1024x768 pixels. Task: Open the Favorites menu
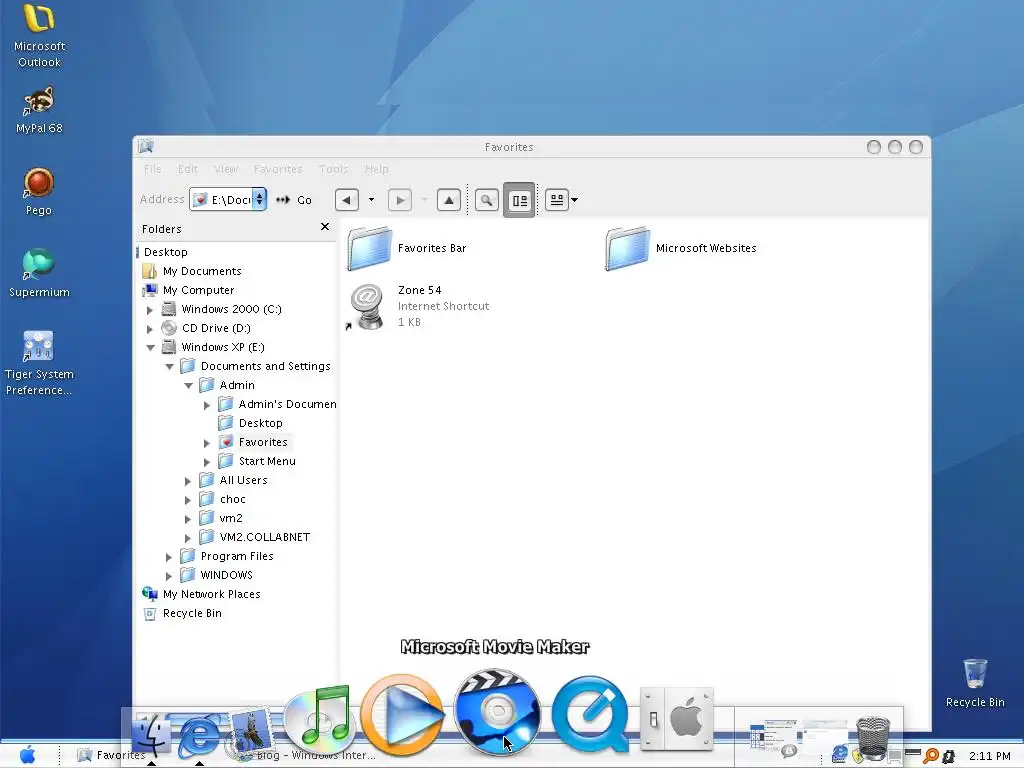coord(278,169)
